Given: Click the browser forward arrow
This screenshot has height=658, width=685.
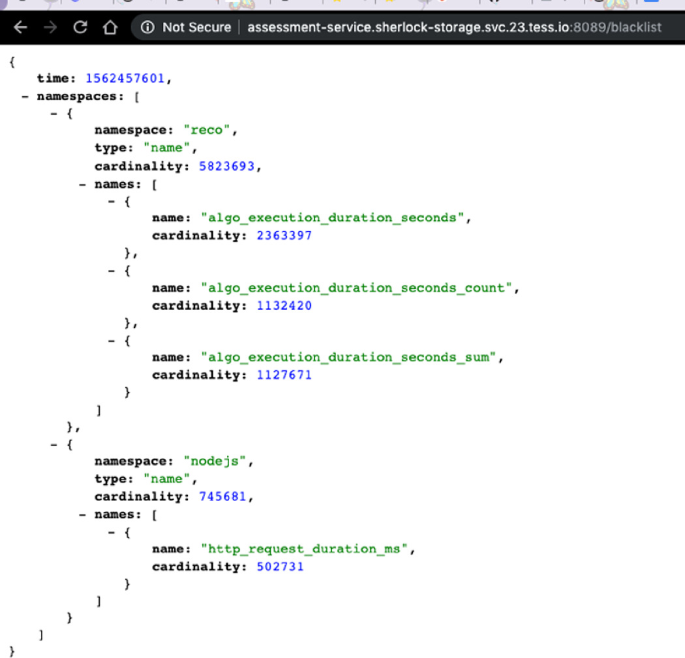Looking at the screenshot, I should click(49, 27).
